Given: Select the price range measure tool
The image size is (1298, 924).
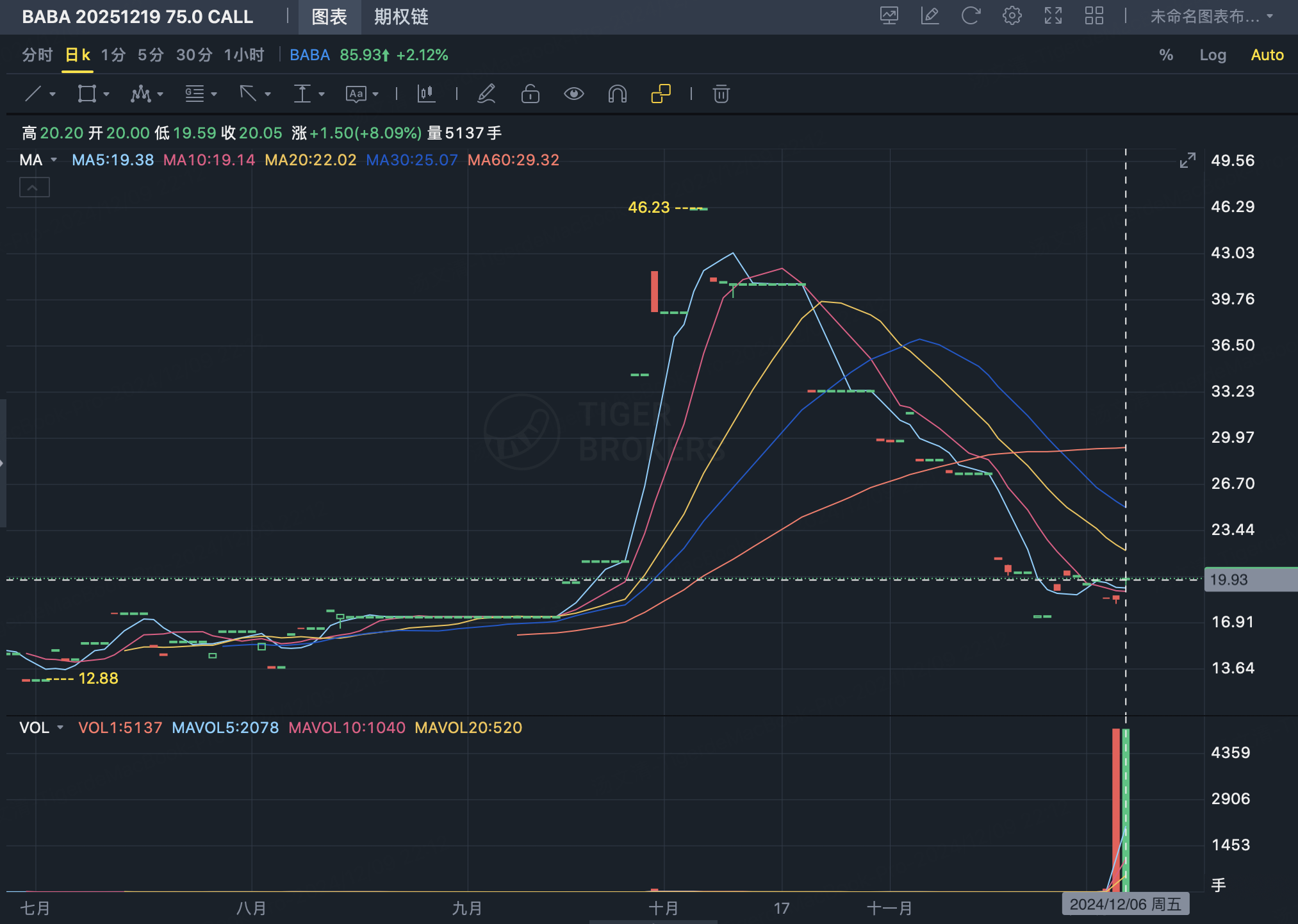Looking at the screenshot, I should coord(302,94).
